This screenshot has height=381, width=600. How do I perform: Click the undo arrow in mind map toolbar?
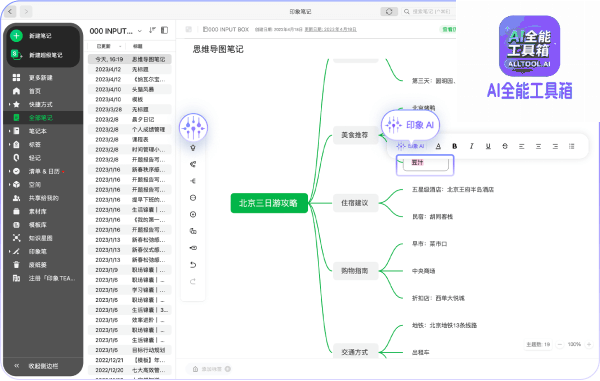point(193,265)
